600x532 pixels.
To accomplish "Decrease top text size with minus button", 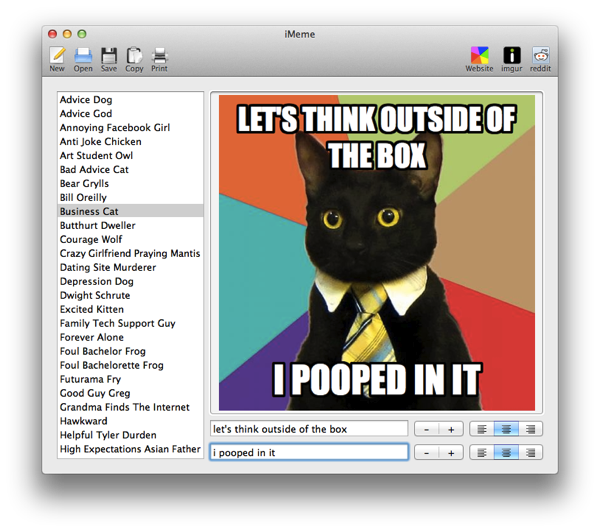I will point(427,429).
